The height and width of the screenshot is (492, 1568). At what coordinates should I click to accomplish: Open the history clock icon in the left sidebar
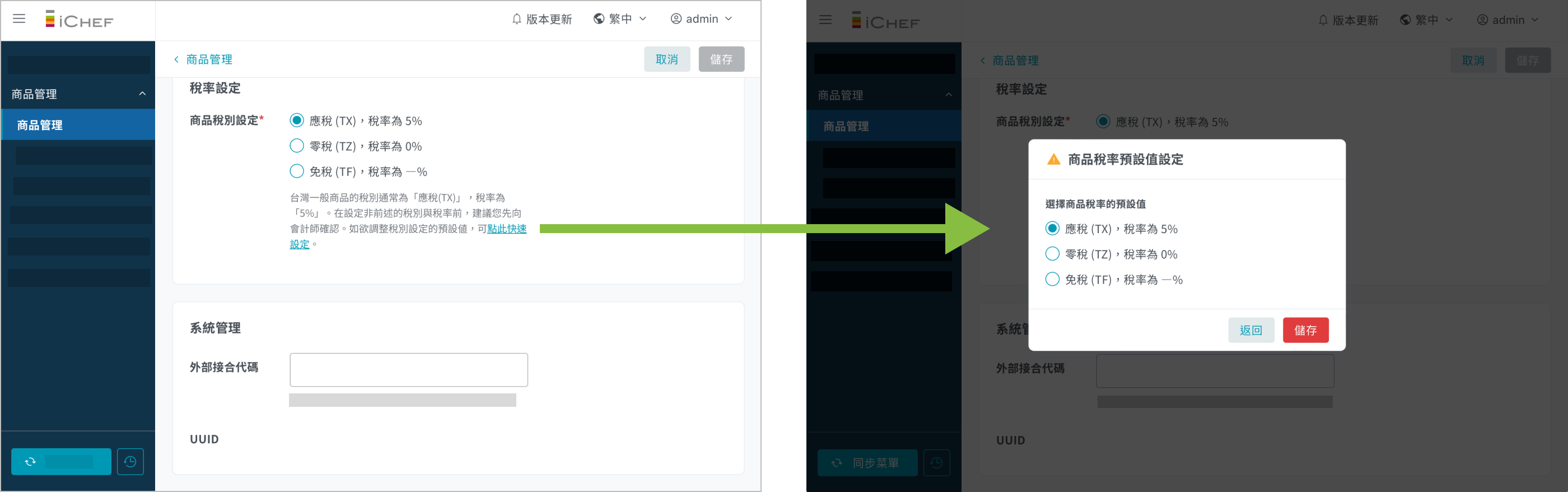[x=130, y=462]
